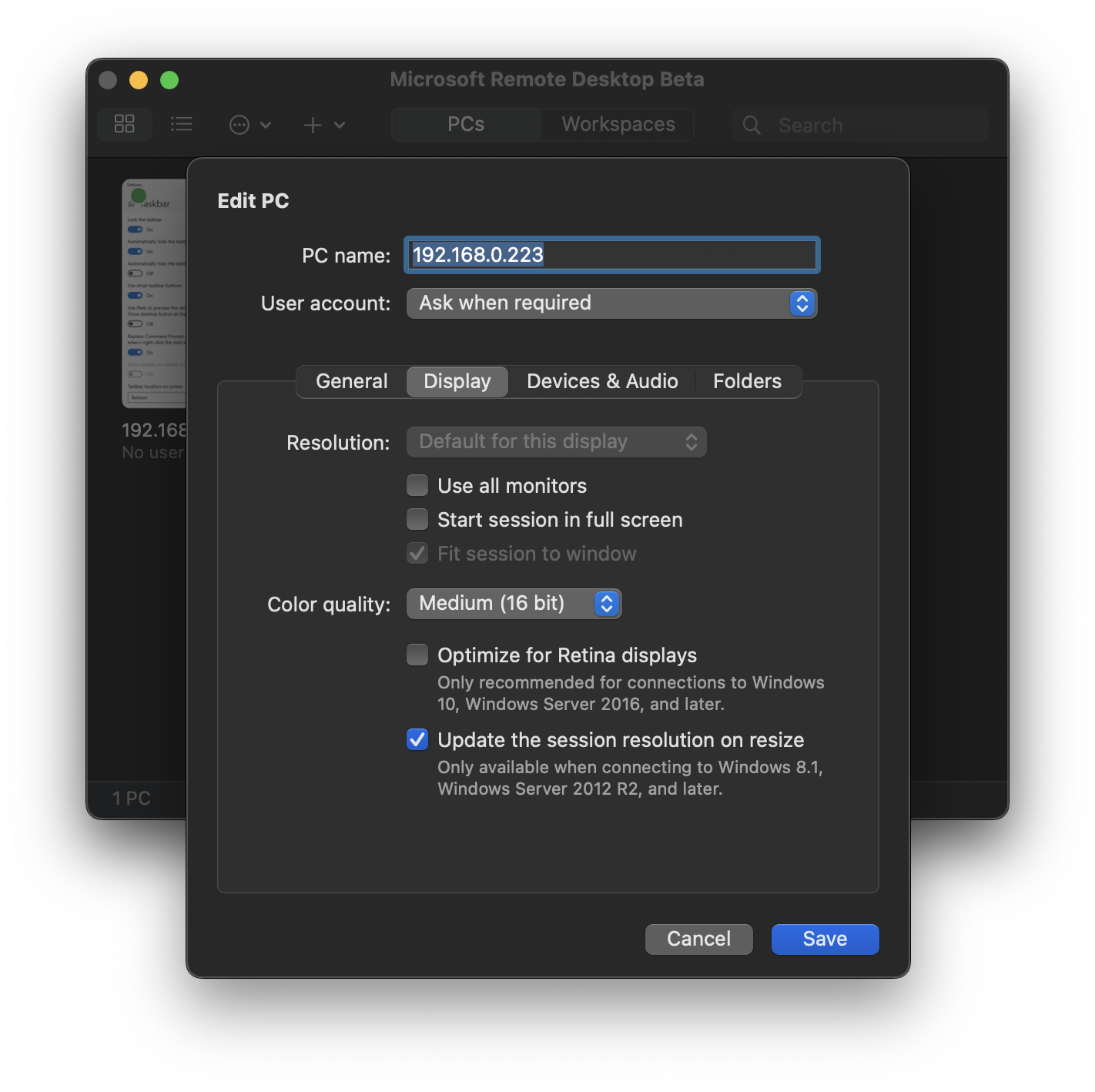Click the plus add-PC icon
This screenshot has width=1095, height=1092.
point(313,125)
